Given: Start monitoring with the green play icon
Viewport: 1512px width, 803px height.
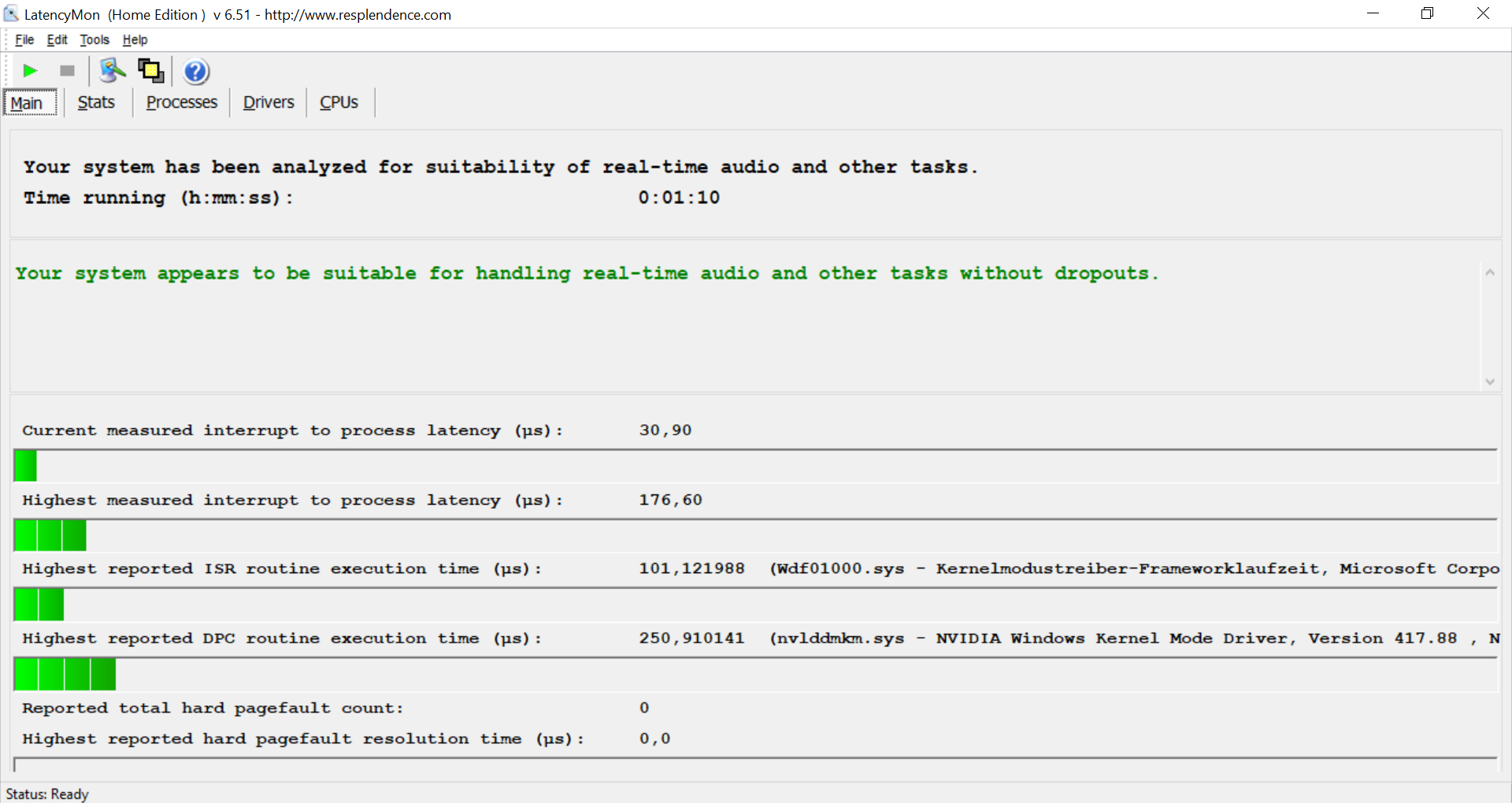Looking at the screenshot, I should [30, 71].
